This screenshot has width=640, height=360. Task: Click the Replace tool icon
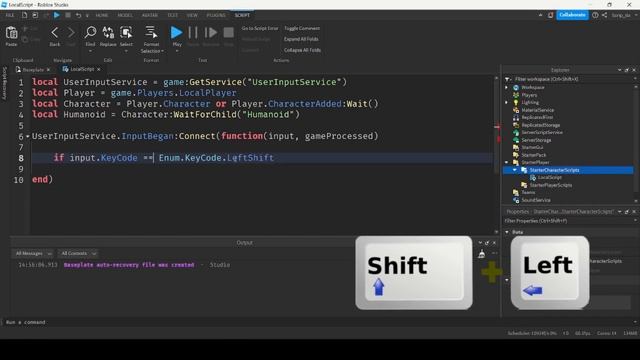108,32
